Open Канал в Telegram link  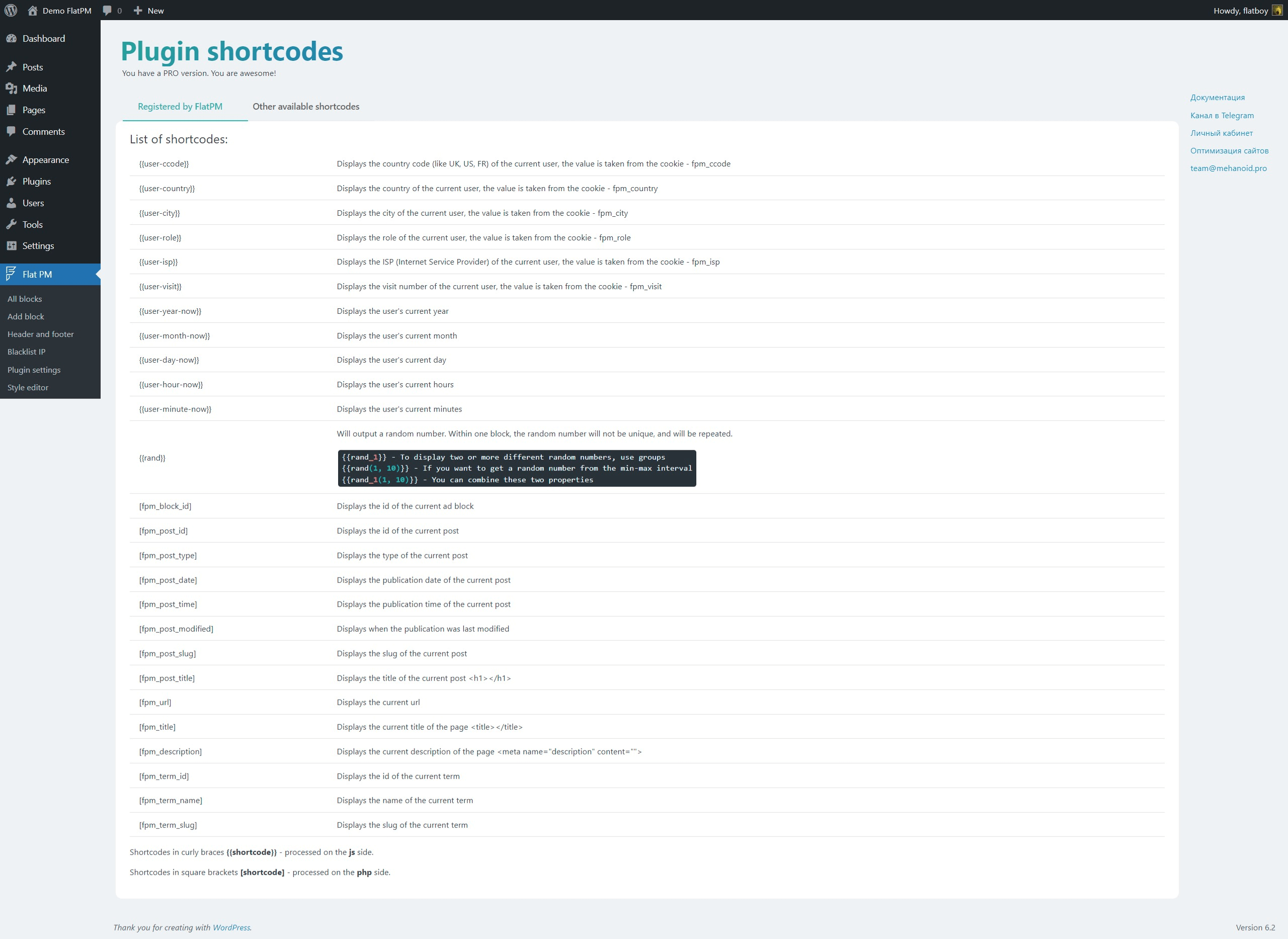(1222, 115)
